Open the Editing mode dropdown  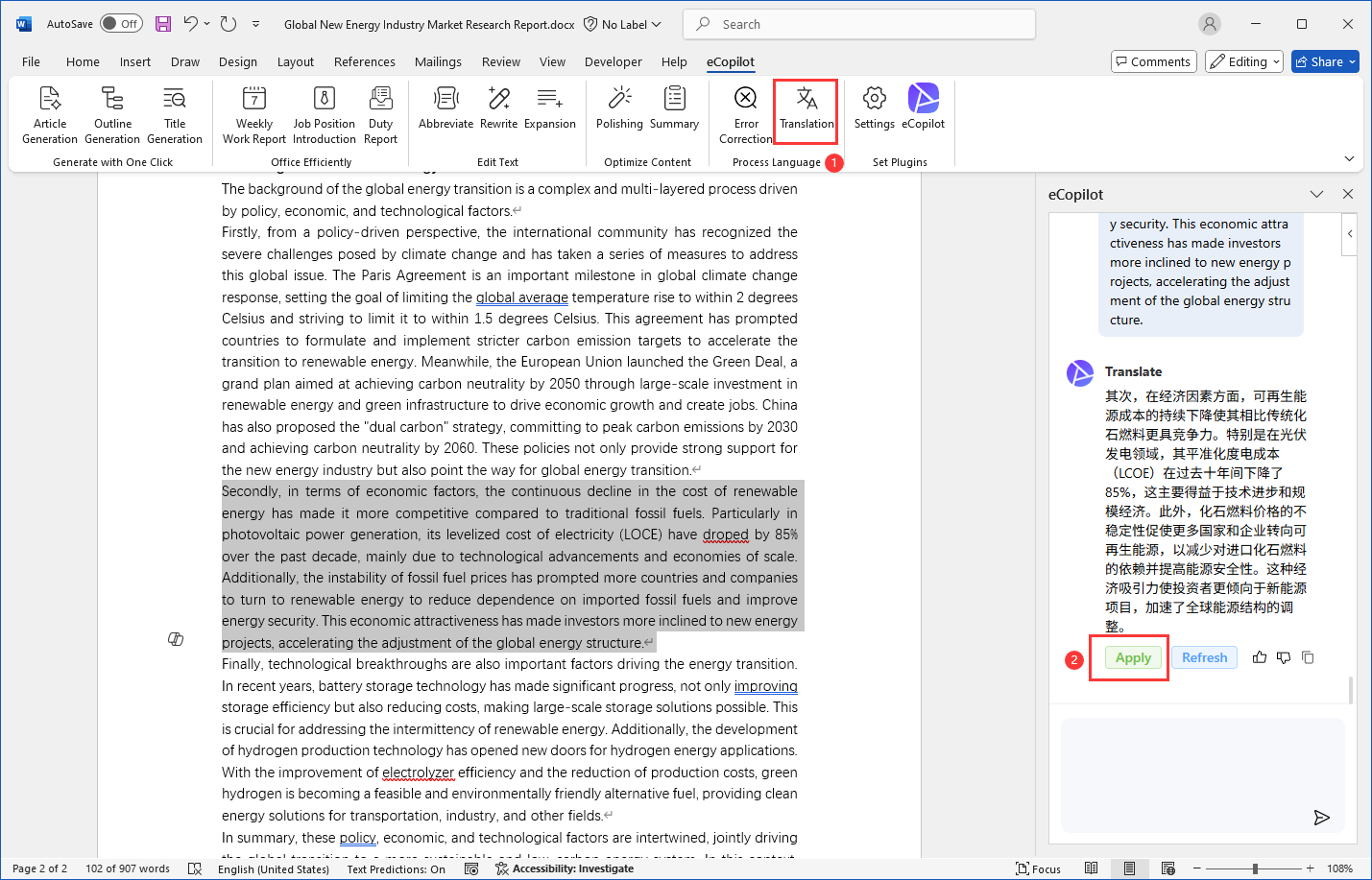(1244, 61)
